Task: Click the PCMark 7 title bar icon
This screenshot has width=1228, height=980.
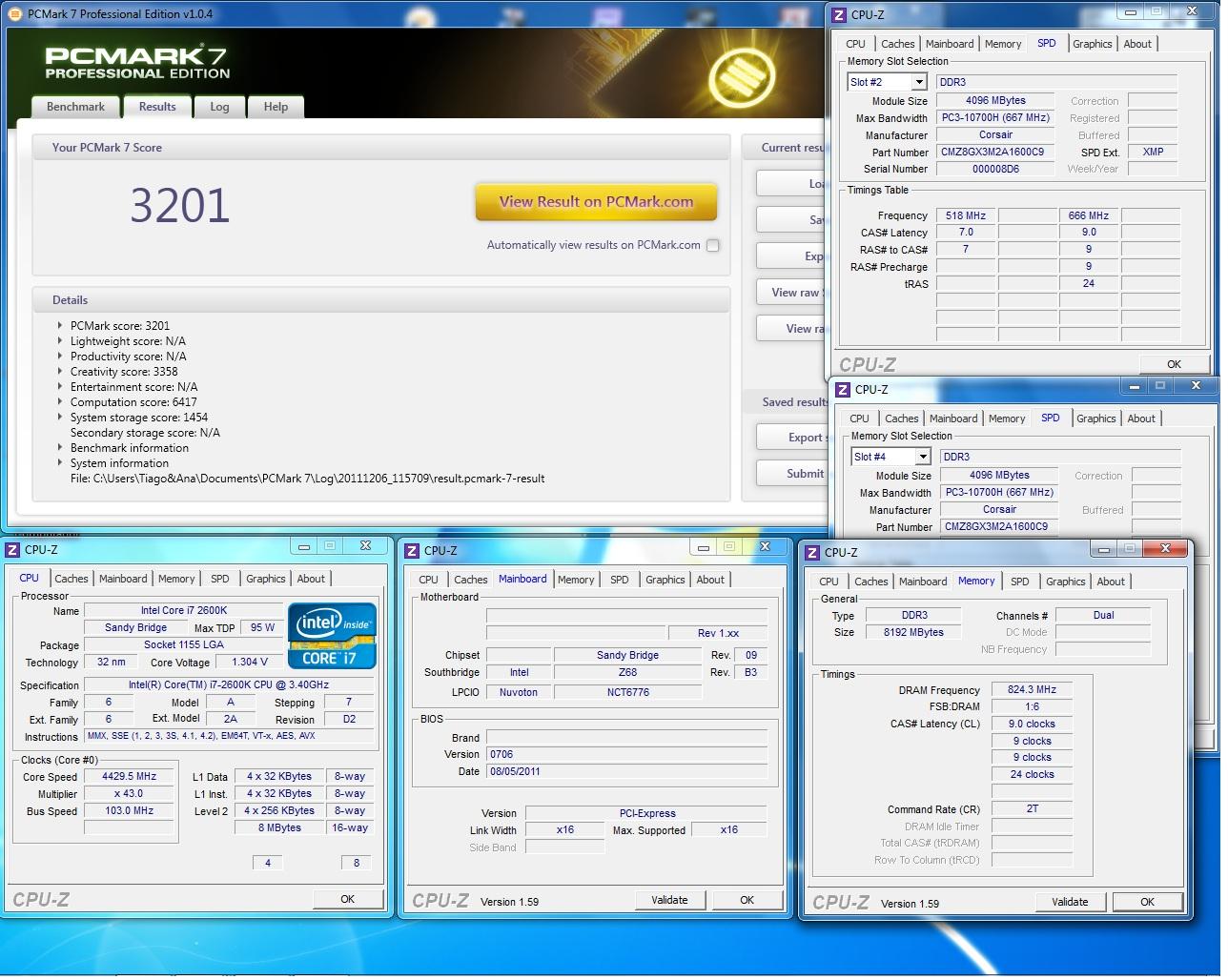Action: (x=15, y=13)
